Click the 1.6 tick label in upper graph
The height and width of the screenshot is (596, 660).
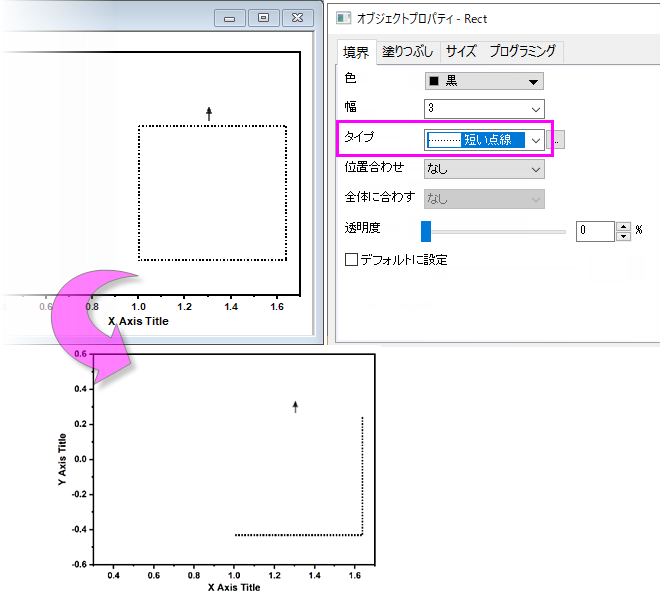coord(277,307)
